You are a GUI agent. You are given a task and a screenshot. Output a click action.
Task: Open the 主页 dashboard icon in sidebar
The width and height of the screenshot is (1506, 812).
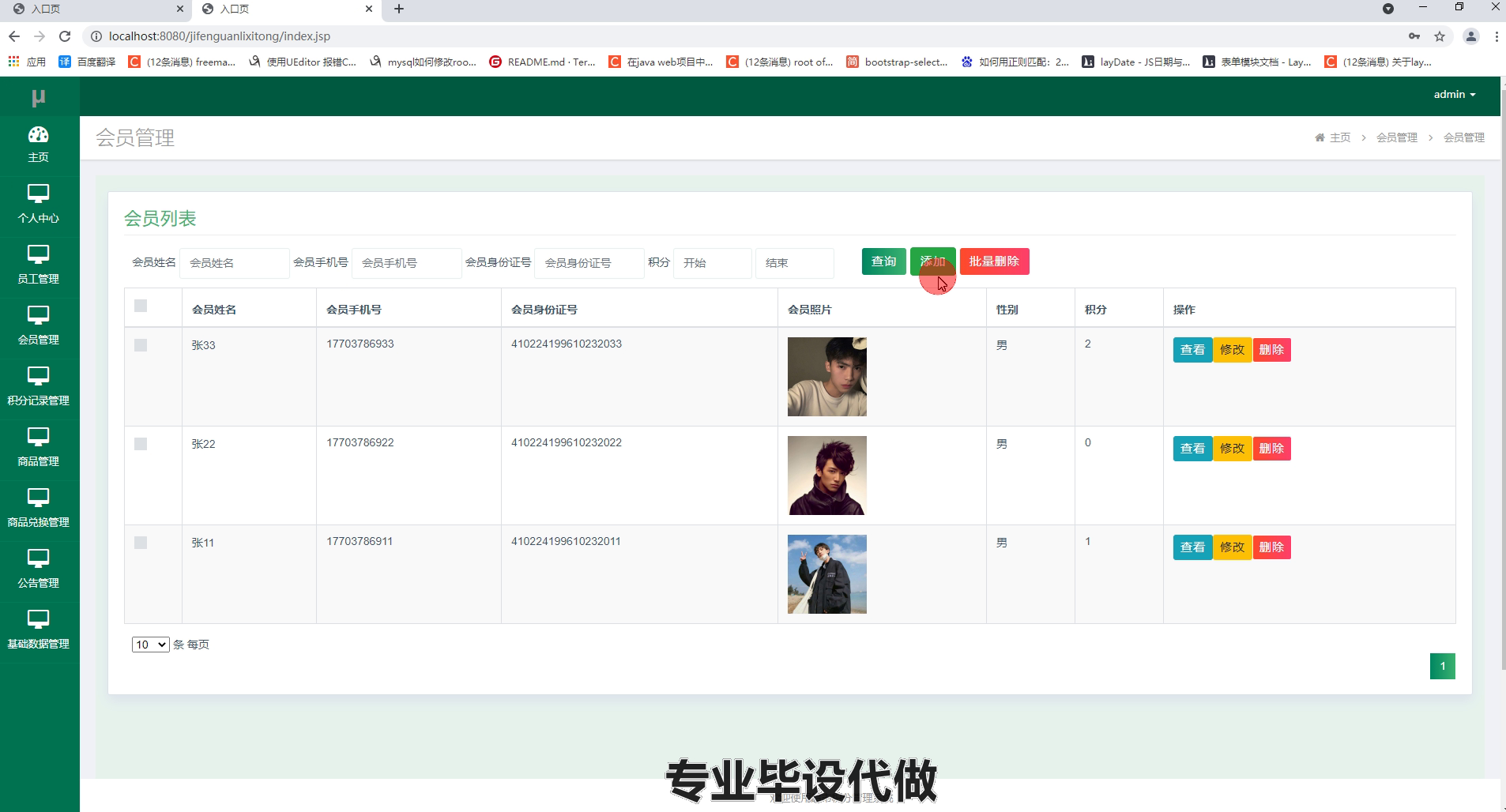[38, 134]
